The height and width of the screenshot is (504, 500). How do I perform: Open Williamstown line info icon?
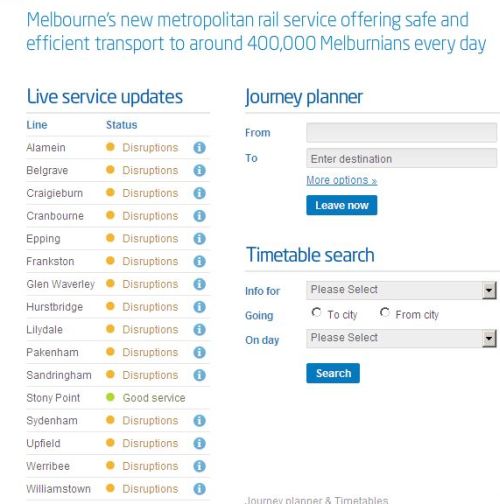coord(199,489)
